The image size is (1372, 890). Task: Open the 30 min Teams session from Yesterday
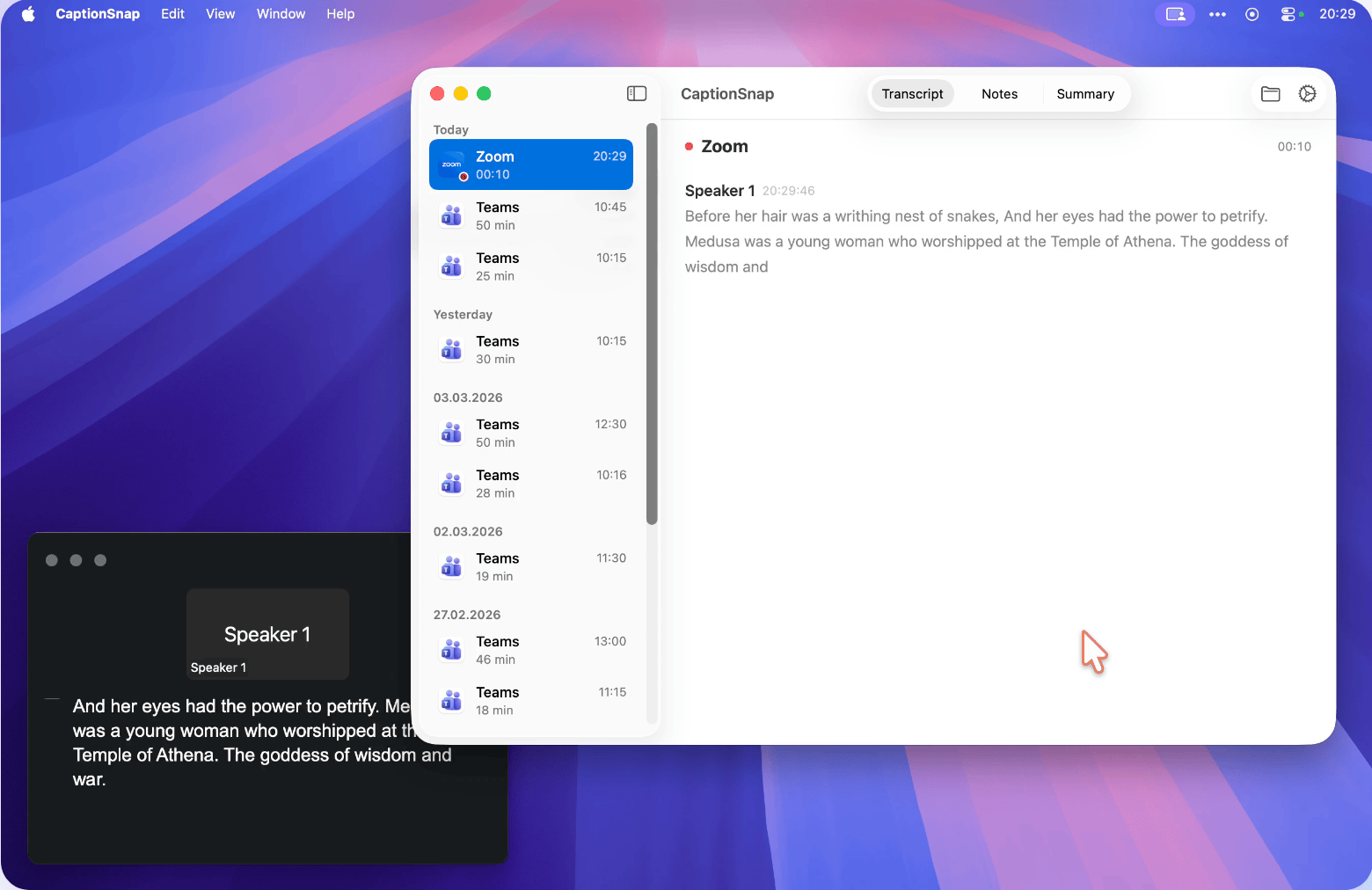tap(531, 350)
